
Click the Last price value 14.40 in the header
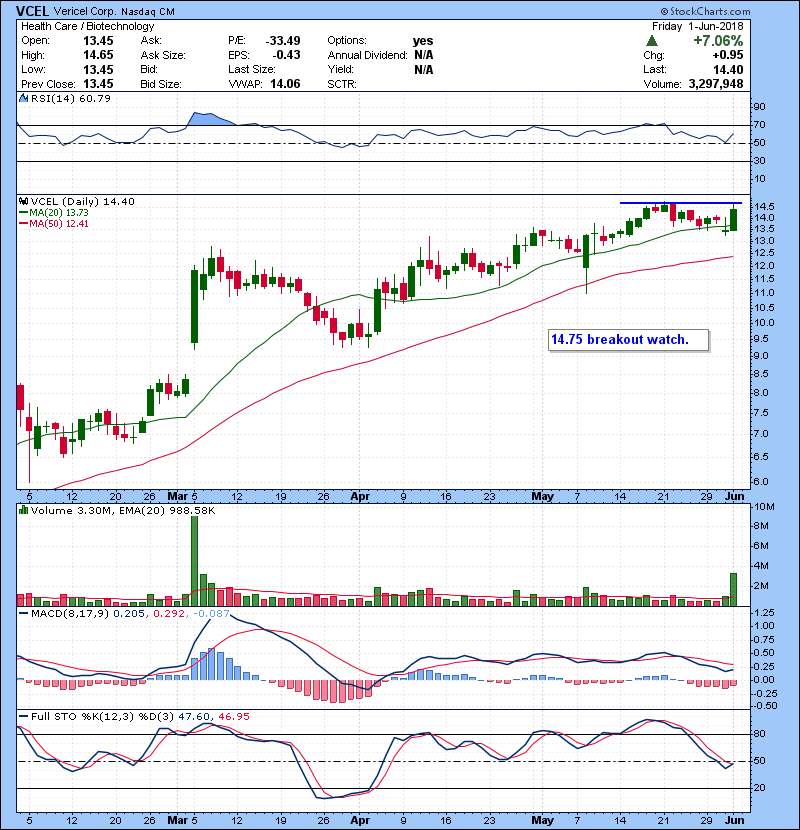click(x=728, y=69)
